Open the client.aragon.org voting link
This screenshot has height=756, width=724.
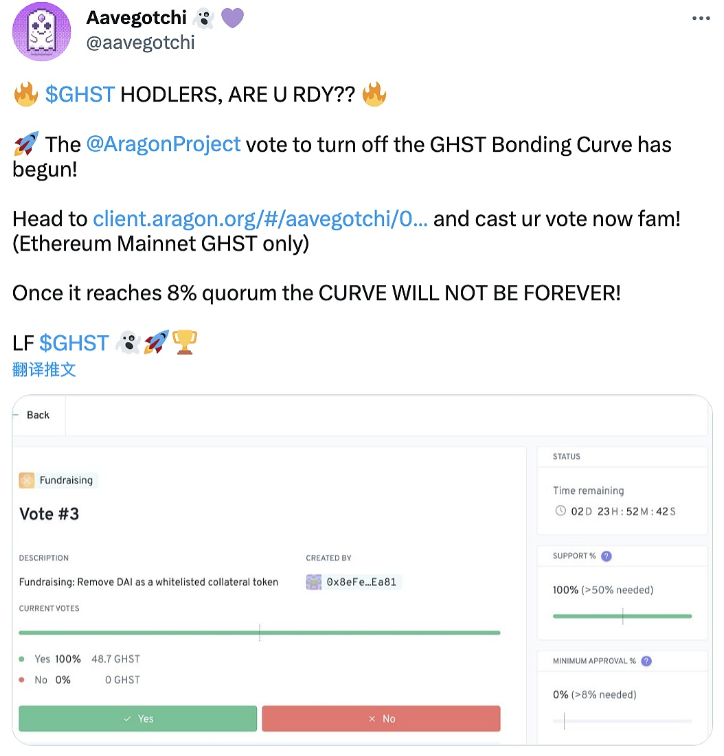point(260,219)
